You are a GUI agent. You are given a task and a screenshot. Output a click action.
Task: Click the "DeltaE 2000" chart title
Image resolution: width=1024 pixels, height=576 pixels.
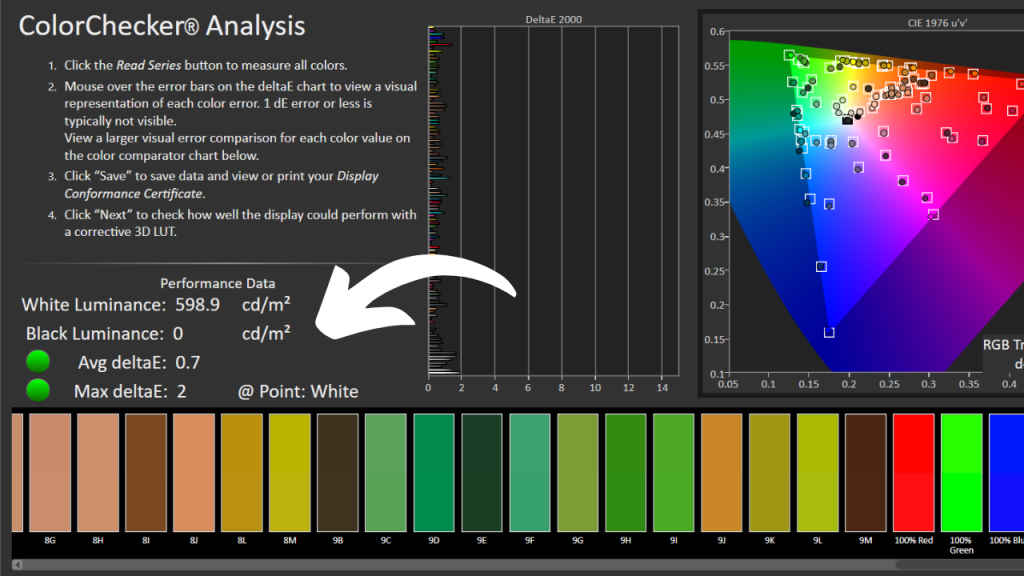point(554,20)
